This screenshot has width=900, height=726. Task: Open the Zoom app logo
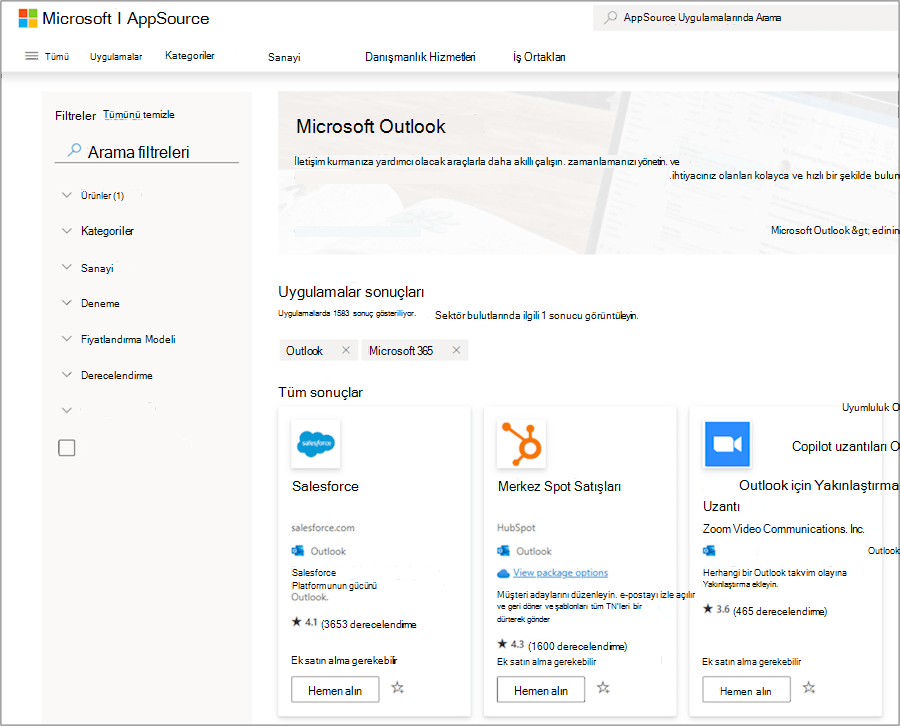pyautogui.click(x=727, y=444)
